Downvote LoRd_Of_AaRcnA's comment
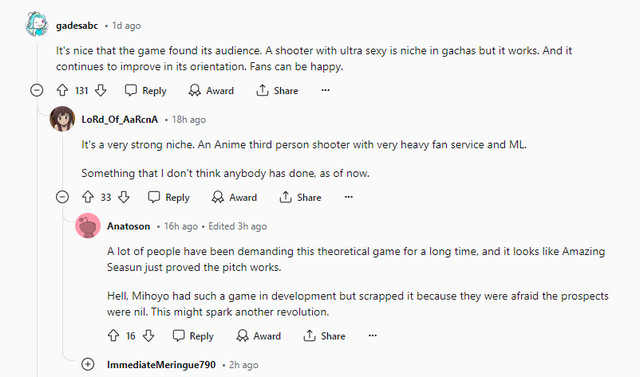The height and width of the screenshot is (377, 640). pos(124,197)
